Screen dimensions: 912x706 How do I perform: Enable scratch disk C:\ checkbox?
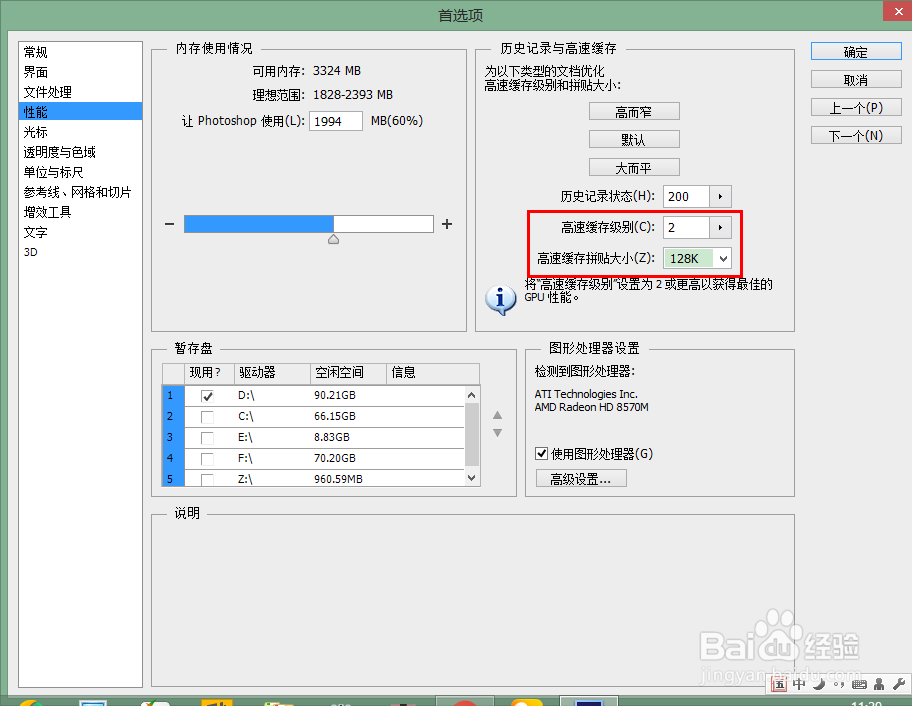pyautogui.click(x=207, y=417)
